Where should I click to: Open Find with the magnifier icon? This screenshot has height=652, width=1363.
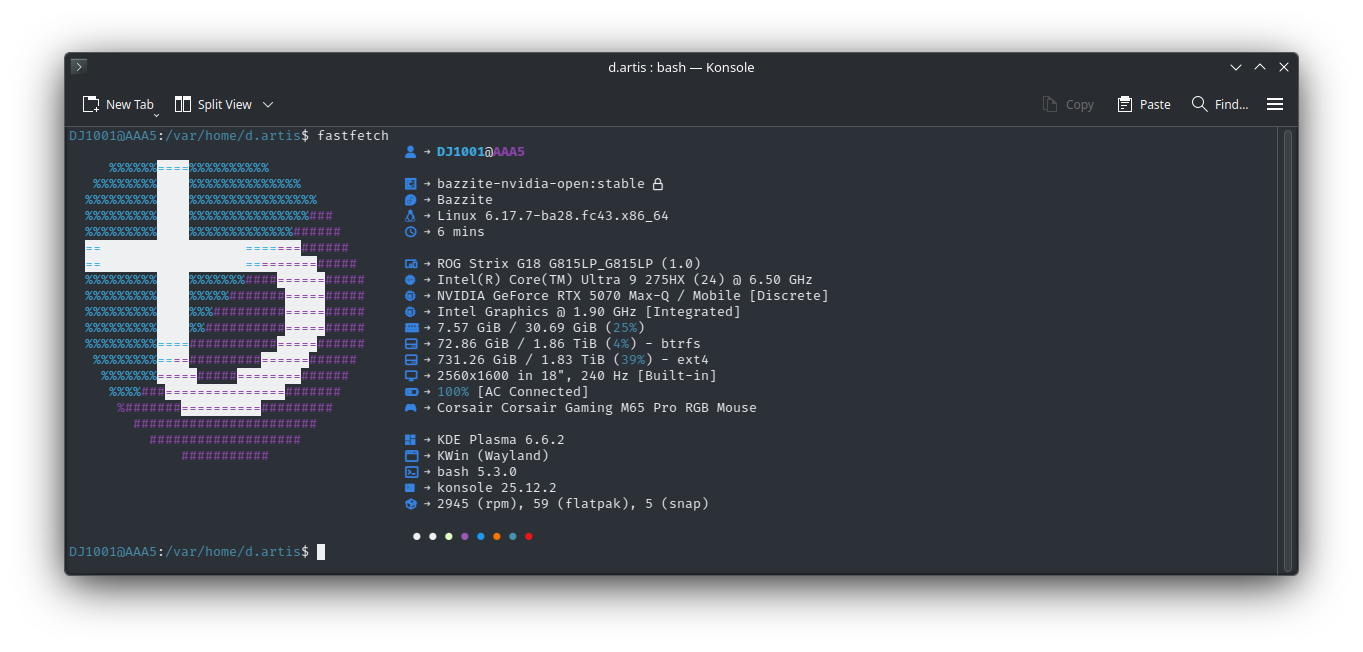tap(1199, 104)
